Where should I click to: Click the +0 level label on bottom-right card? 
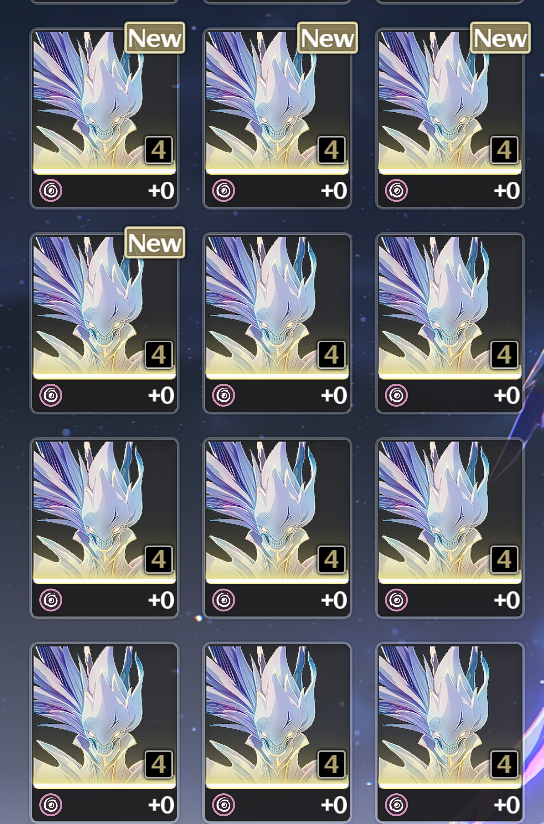coord(507,805)
